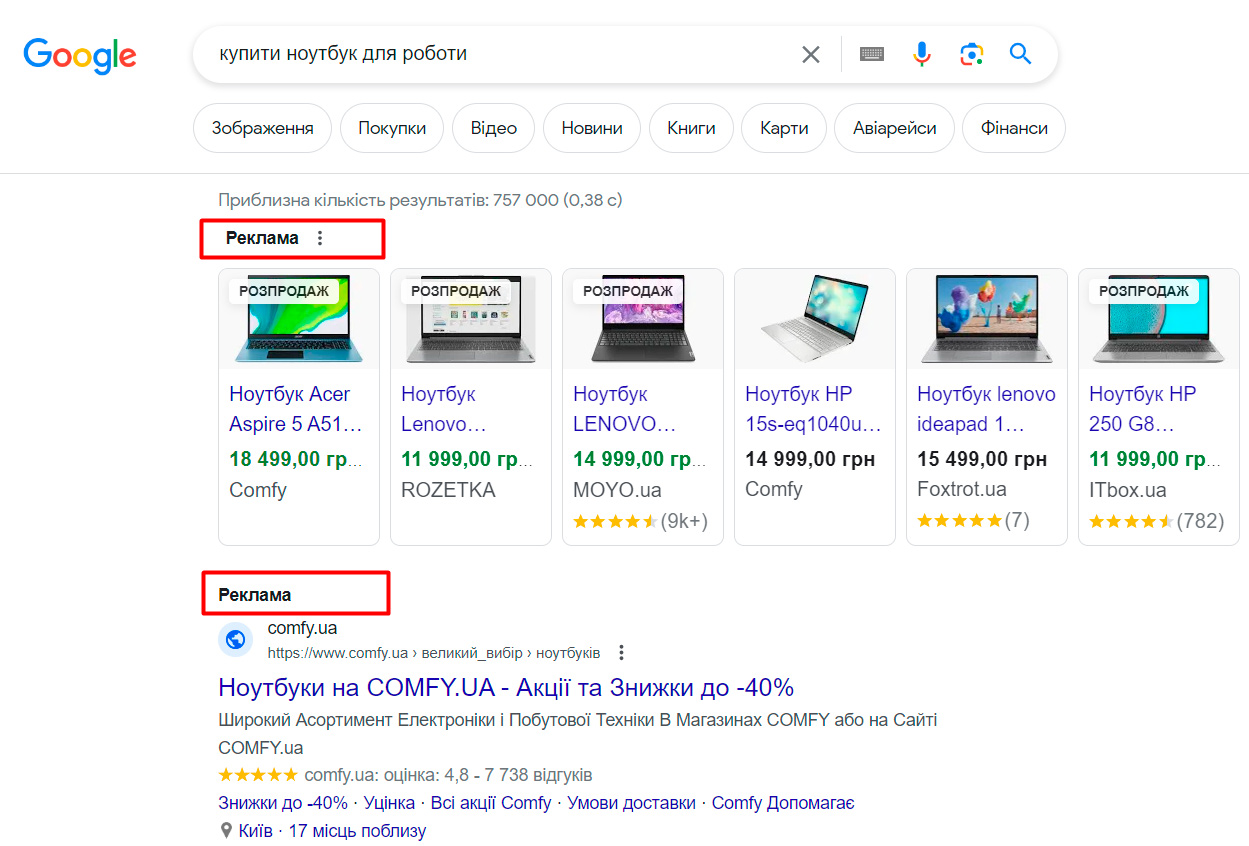This screenshot has height=846, width=1249.
Task: Click comfy.ua site name above URL
Action: point(302,628)
